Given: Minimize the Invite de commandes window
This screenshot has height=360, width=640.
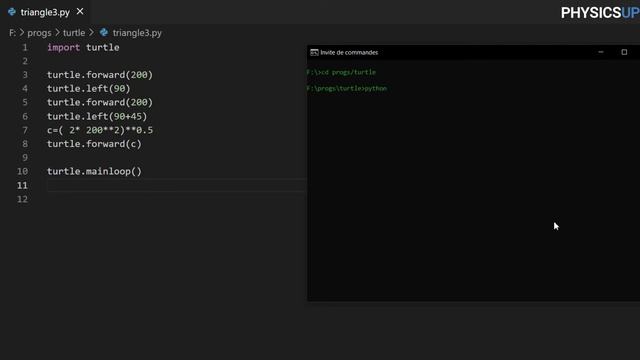Looking at the screenshot, I should [x=601, y=52].
